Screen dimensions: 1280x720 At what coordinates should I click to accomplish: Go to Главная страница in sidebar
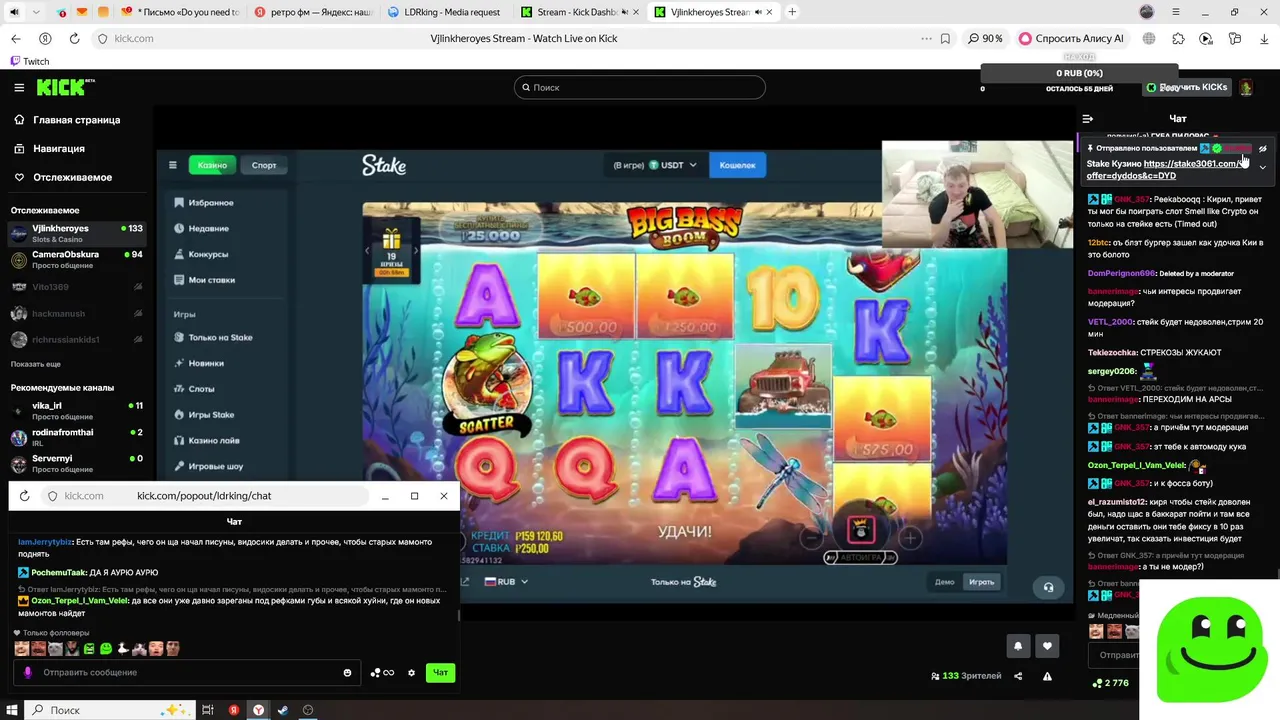click(76, 120)
